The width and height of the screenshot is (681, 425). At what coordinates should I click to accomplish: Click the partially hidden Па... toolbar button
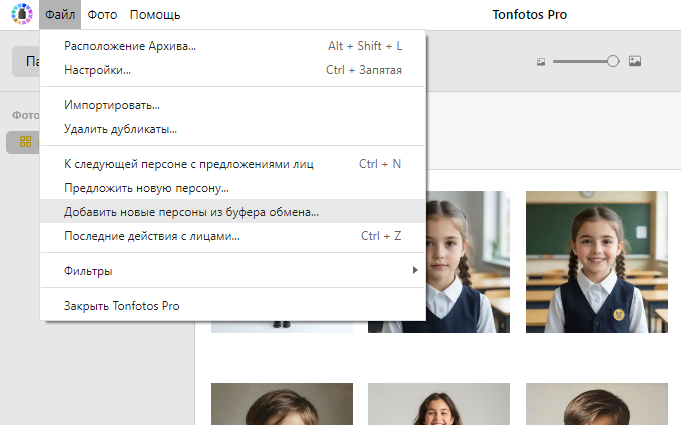coord(27,61)
